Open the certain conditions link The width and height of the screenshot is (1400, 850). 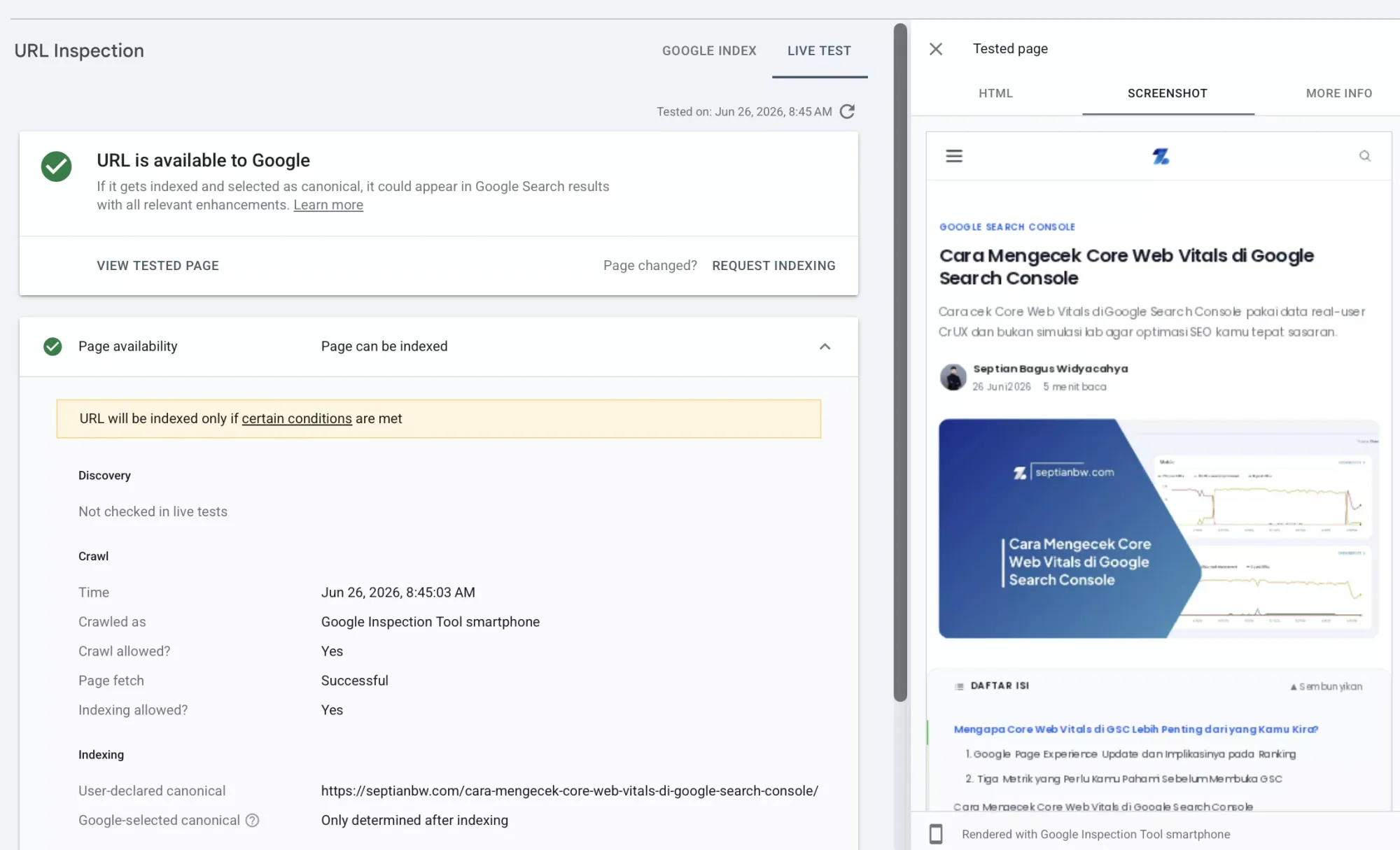click(297, 418)
